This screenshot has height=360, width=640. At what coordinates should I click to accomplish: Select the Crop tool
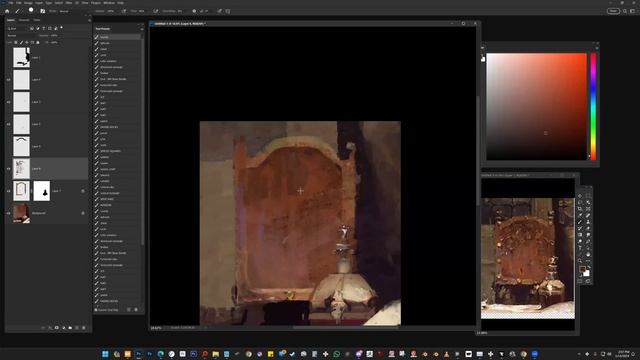coord(580,209)
